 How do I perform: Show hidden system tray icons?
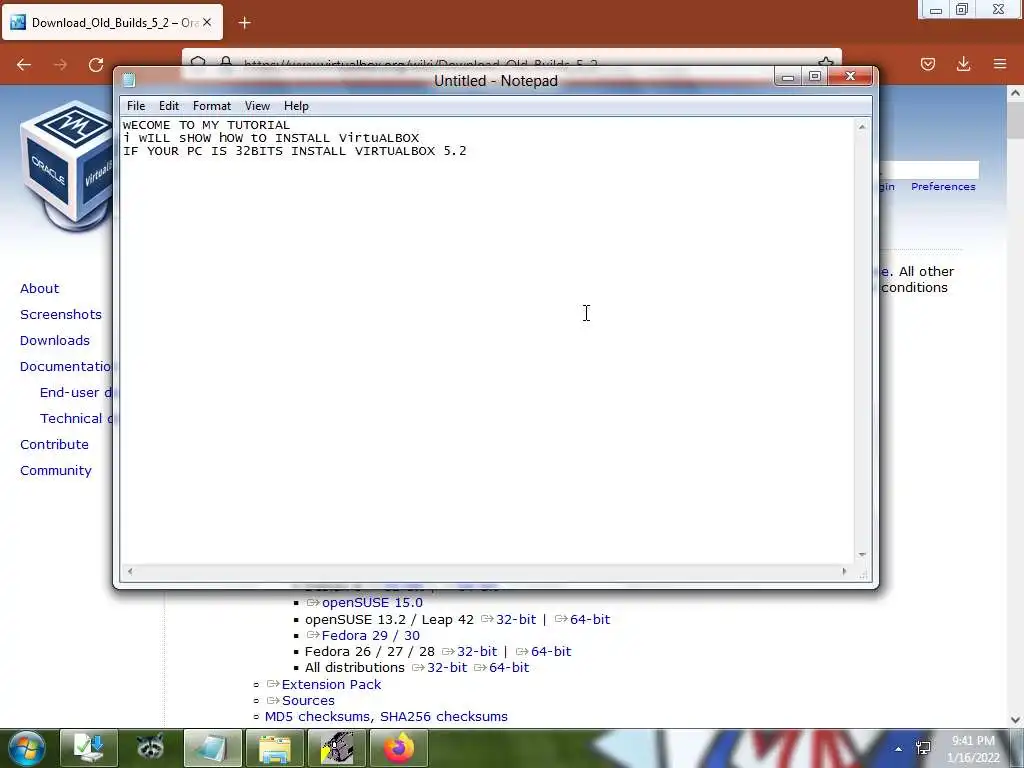coord(899,749)
